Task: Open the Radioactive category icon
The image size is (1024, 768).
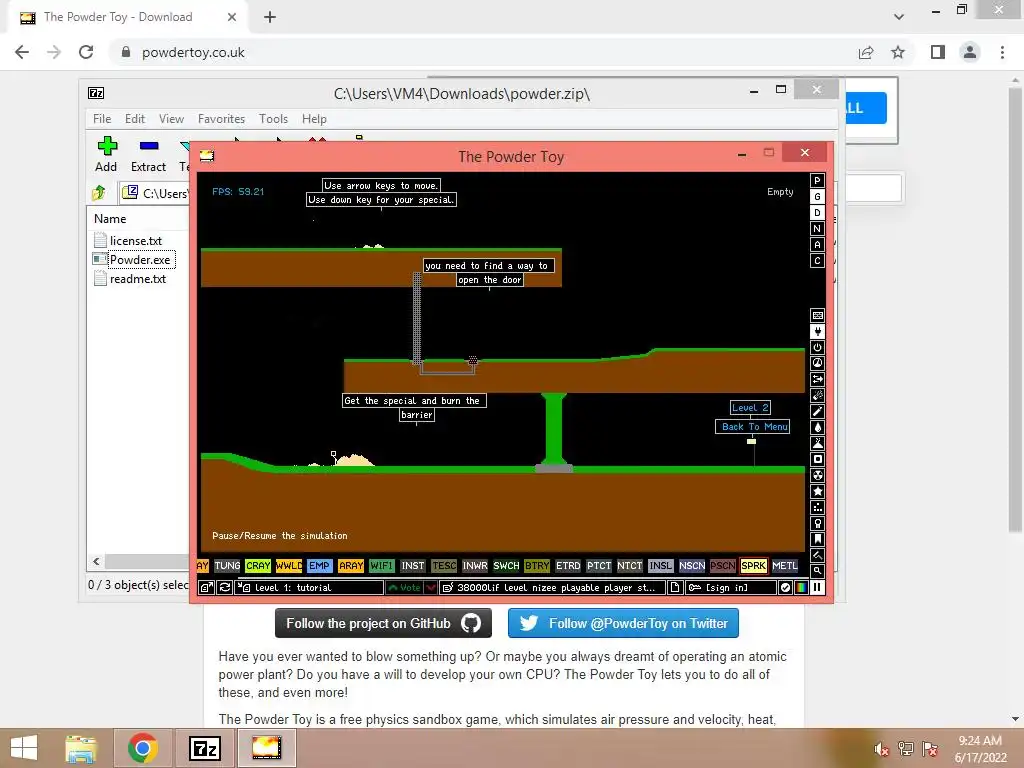Action: (x=817, y=475)
